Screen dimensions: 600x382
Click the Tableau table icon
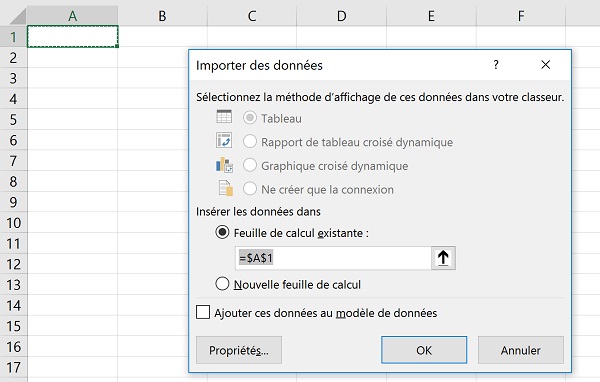(x=224, y=117)
